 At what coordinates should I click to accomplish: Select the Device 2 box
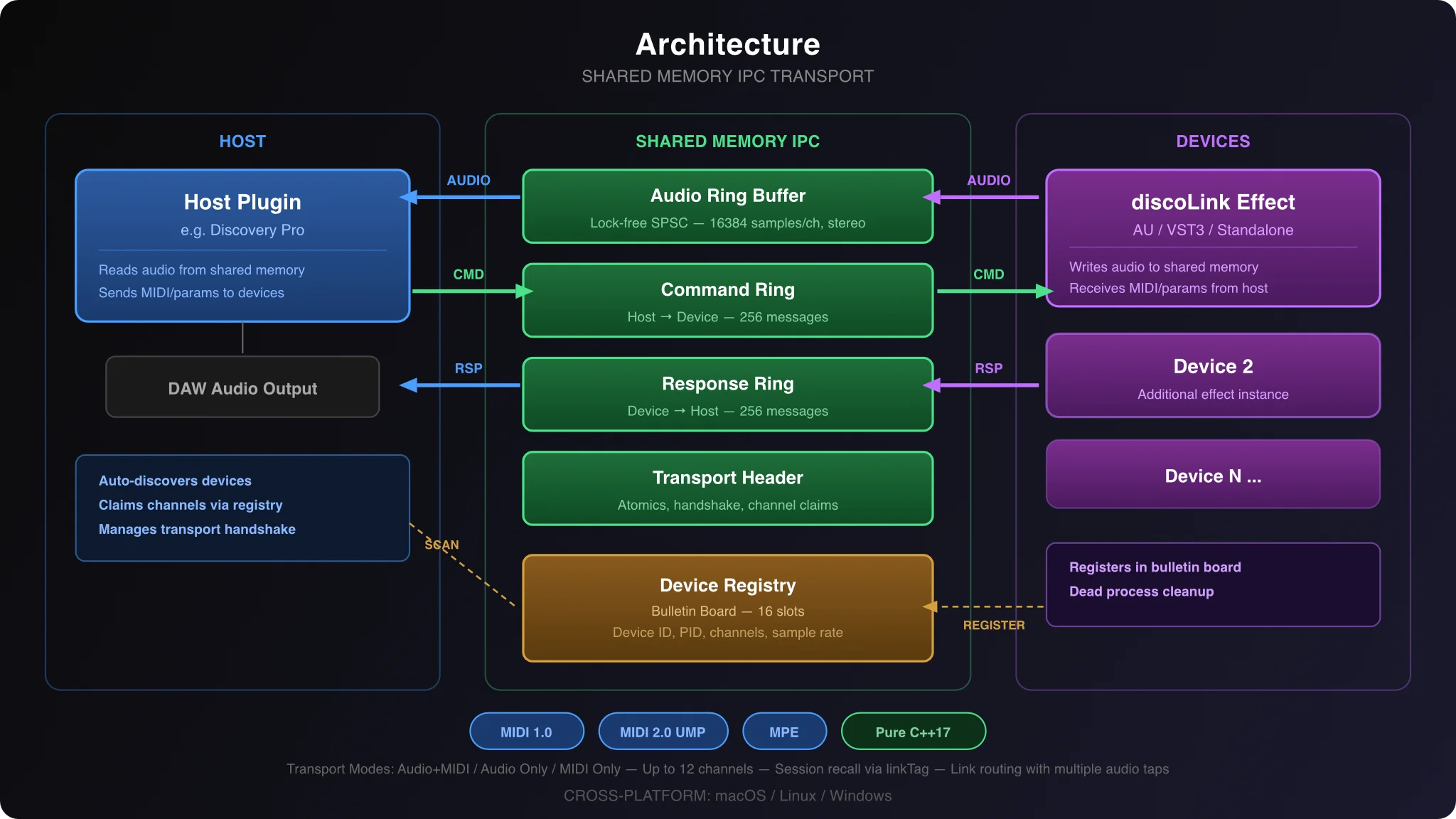[x=1213, y=375]
